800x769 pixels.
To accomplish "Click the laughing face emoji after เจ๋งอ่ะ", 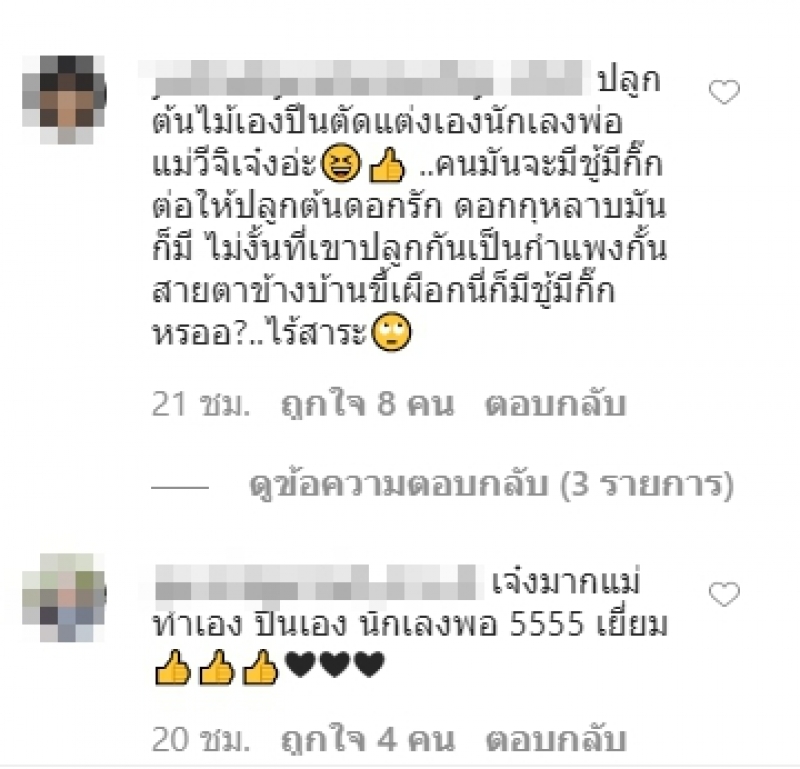I will click(341, 163).
